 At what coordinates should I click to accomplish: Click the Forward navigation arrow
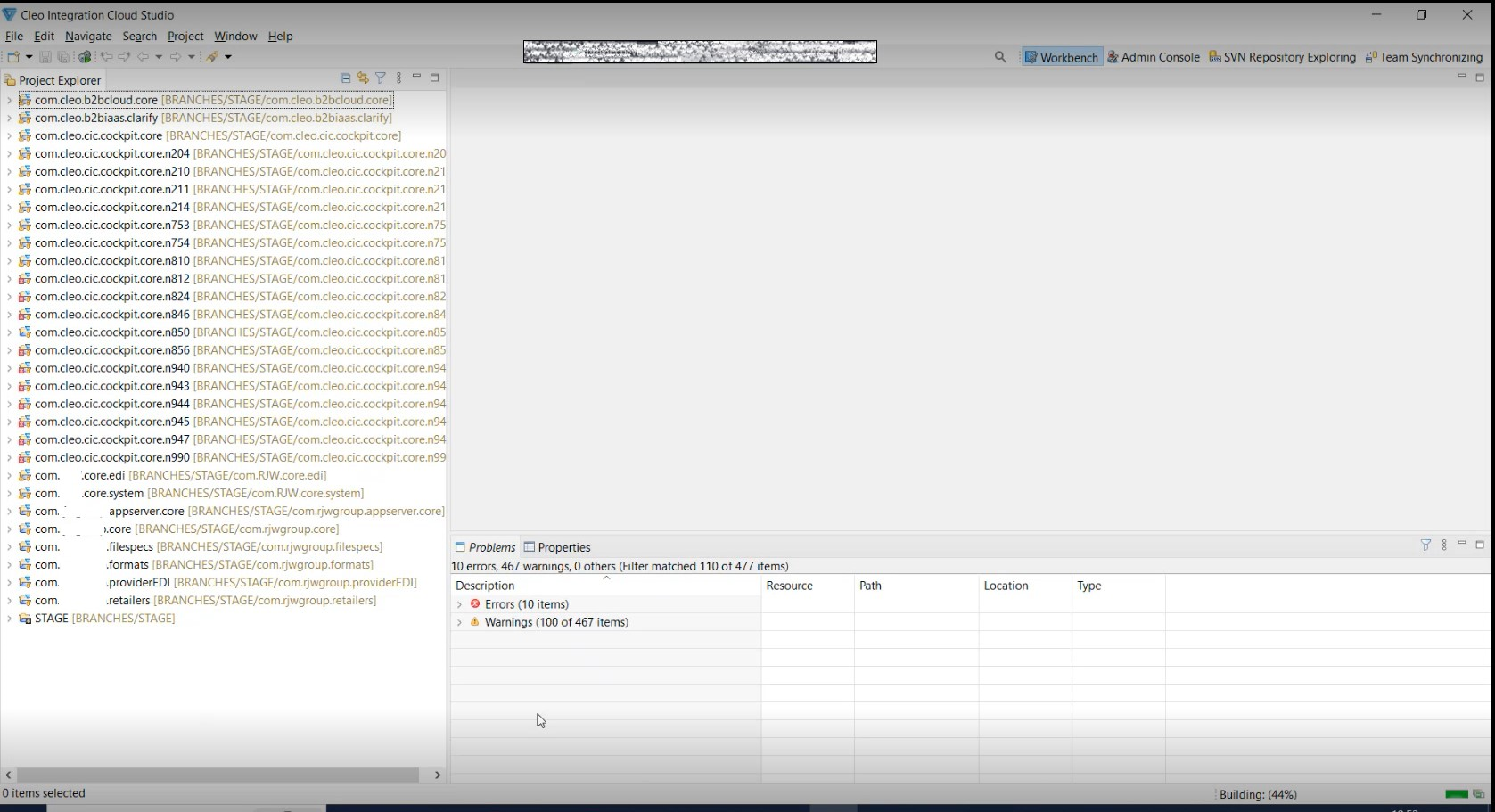tap(176, 56)
